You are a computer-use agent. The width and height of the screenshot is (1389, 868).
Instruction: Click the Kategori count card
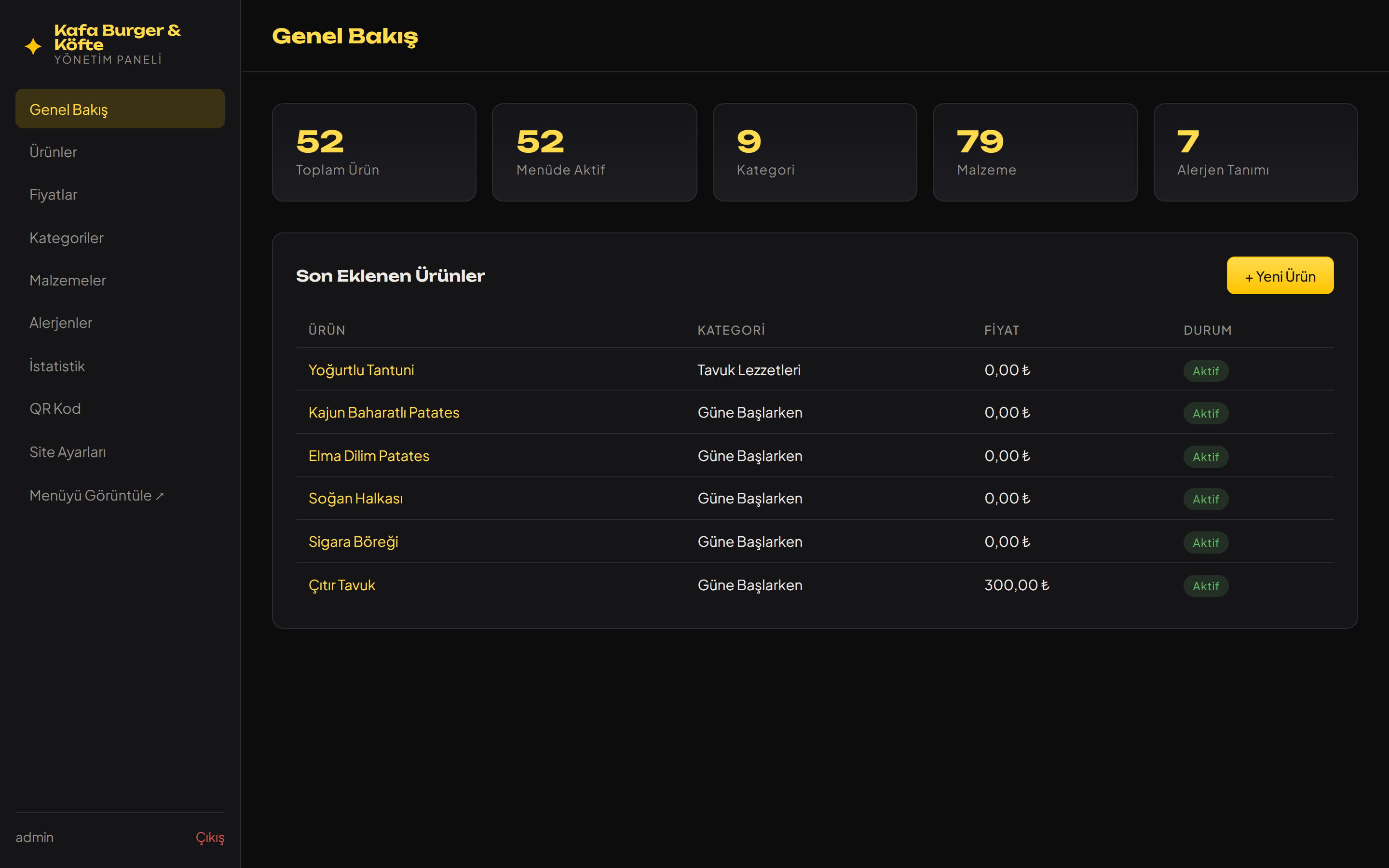815,152
